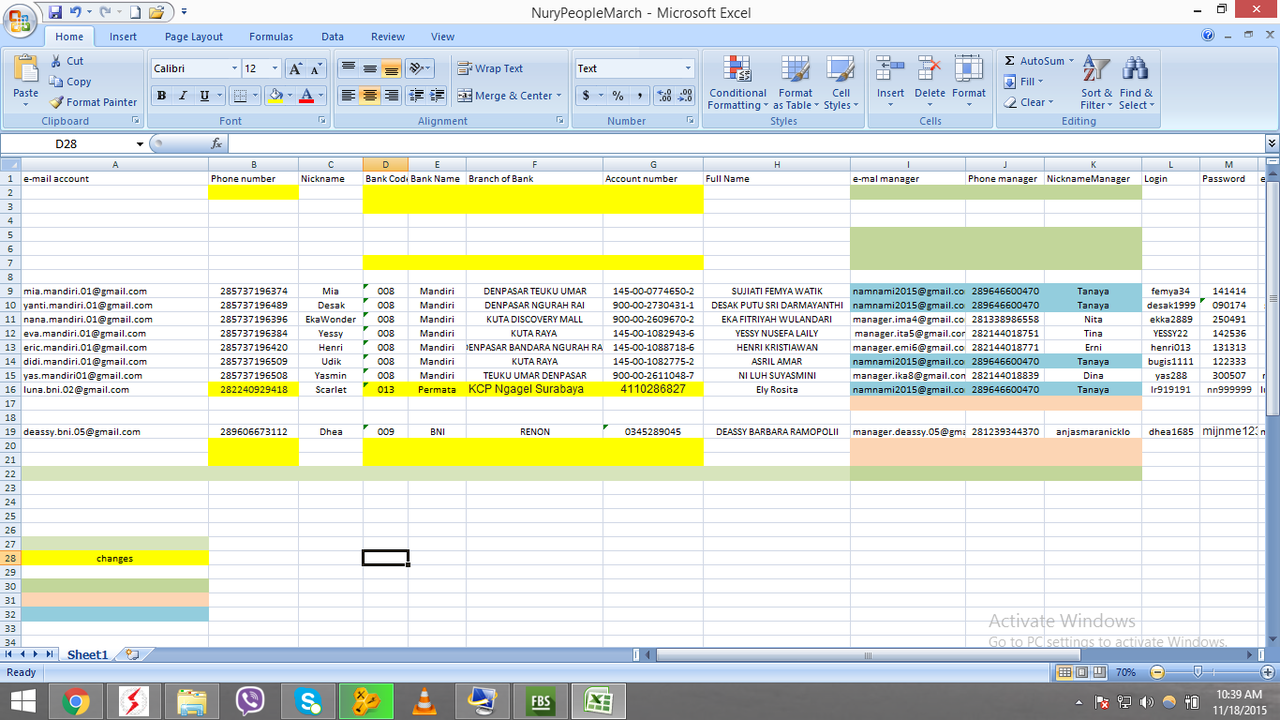The height and width of the screenshot is (720, 1280).
Task: Apply Percent Style format
Action: pos(618,96)
